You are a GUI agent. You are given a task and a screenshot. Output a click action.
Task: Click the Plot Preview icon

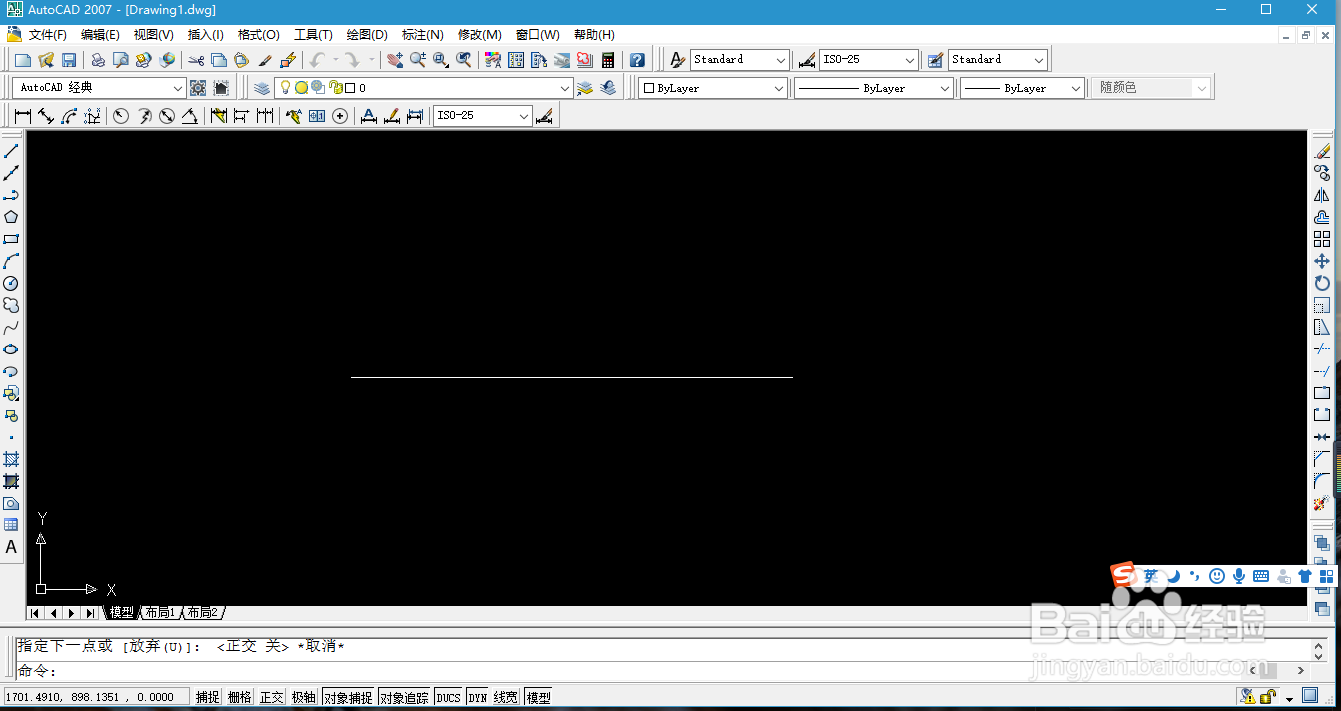121,60
